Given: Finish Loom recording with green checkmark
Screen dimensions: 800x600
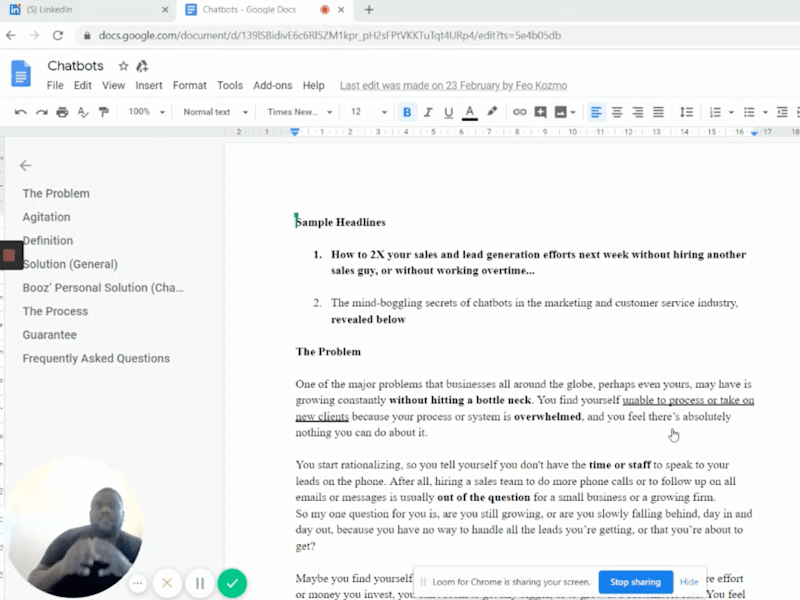Looking at the screenshot, I should pos(232,583).
